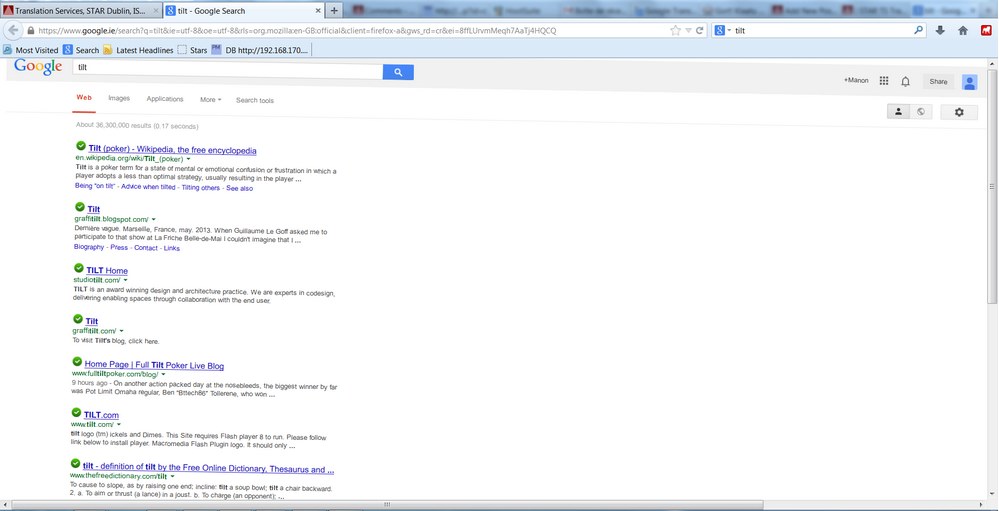Open search settings gear icon

tap(959, 112)
